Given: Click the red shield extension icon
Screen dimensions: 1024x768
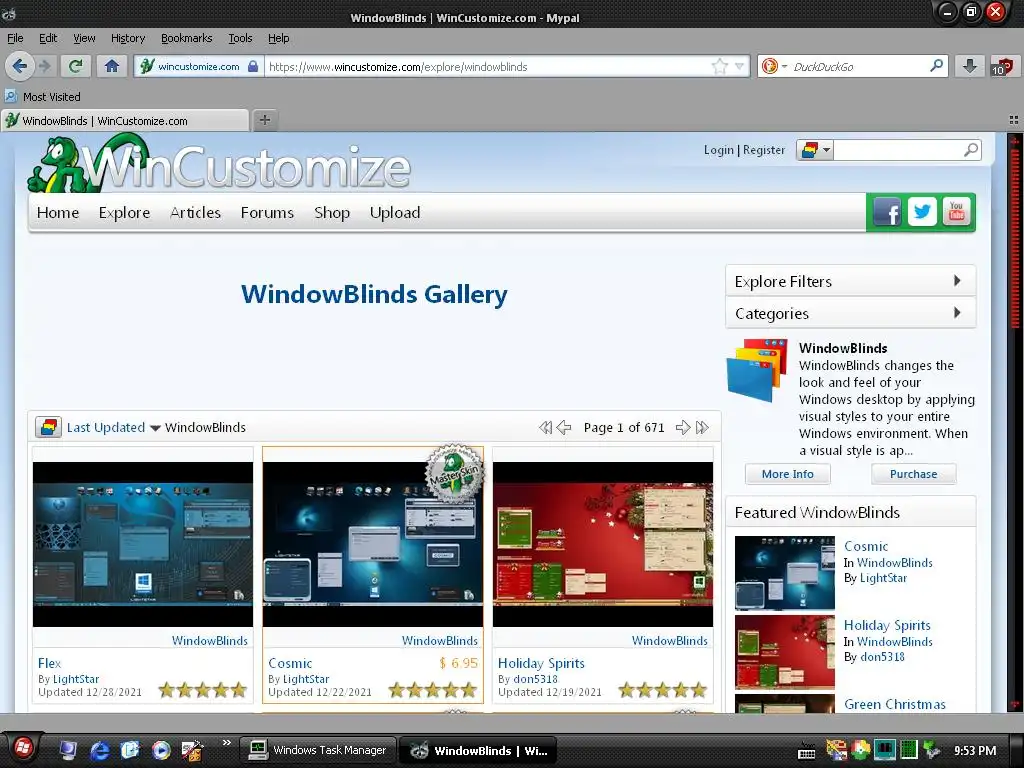Looking at the screenshot, I should 1002,66.
